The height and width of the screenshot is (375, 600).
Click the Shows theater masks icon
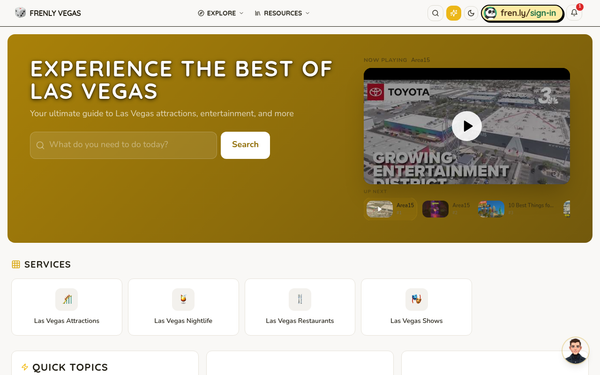click(416, 299)
